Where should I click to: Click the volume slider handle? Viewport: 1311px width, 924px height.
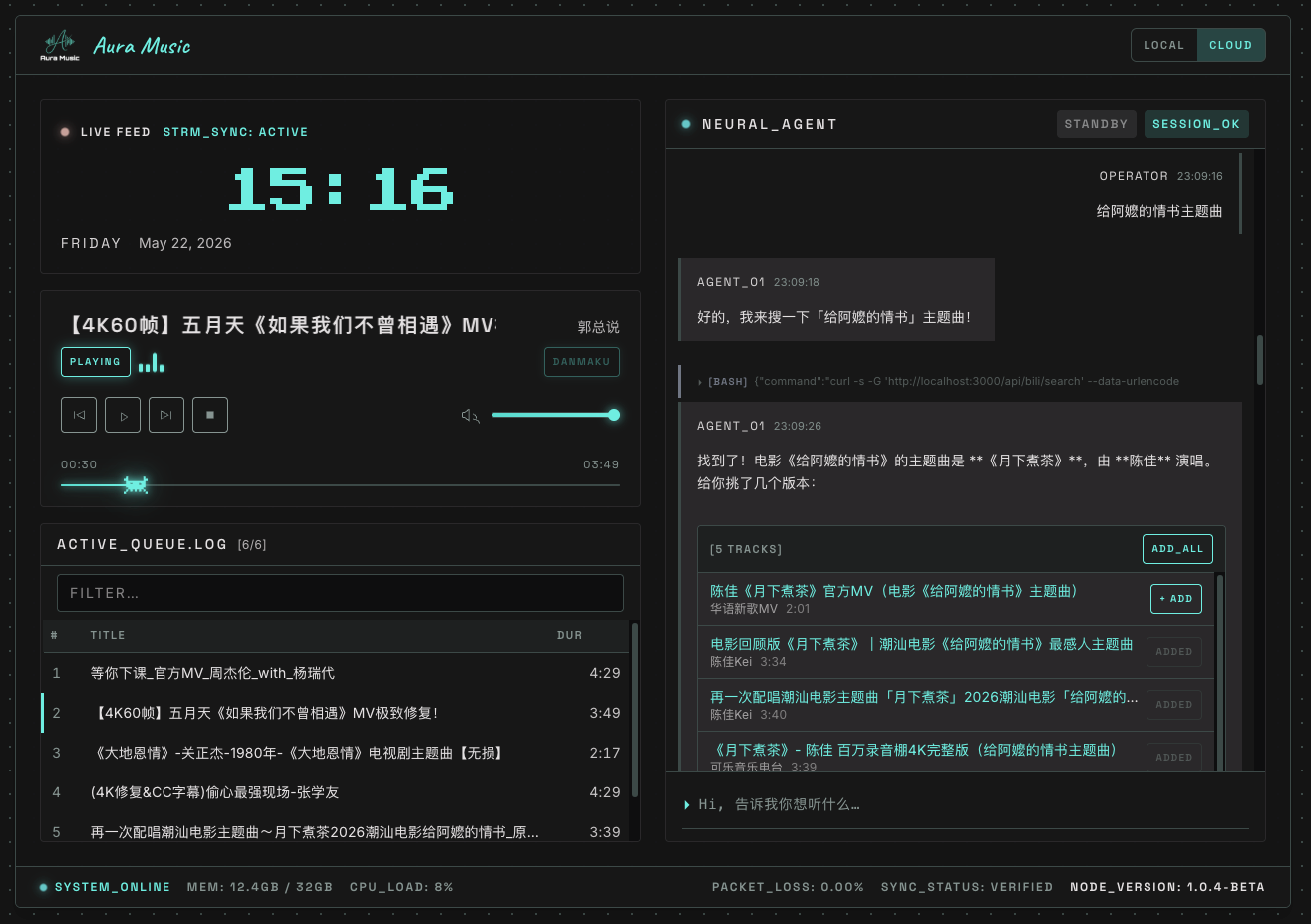tap(614, 415)
